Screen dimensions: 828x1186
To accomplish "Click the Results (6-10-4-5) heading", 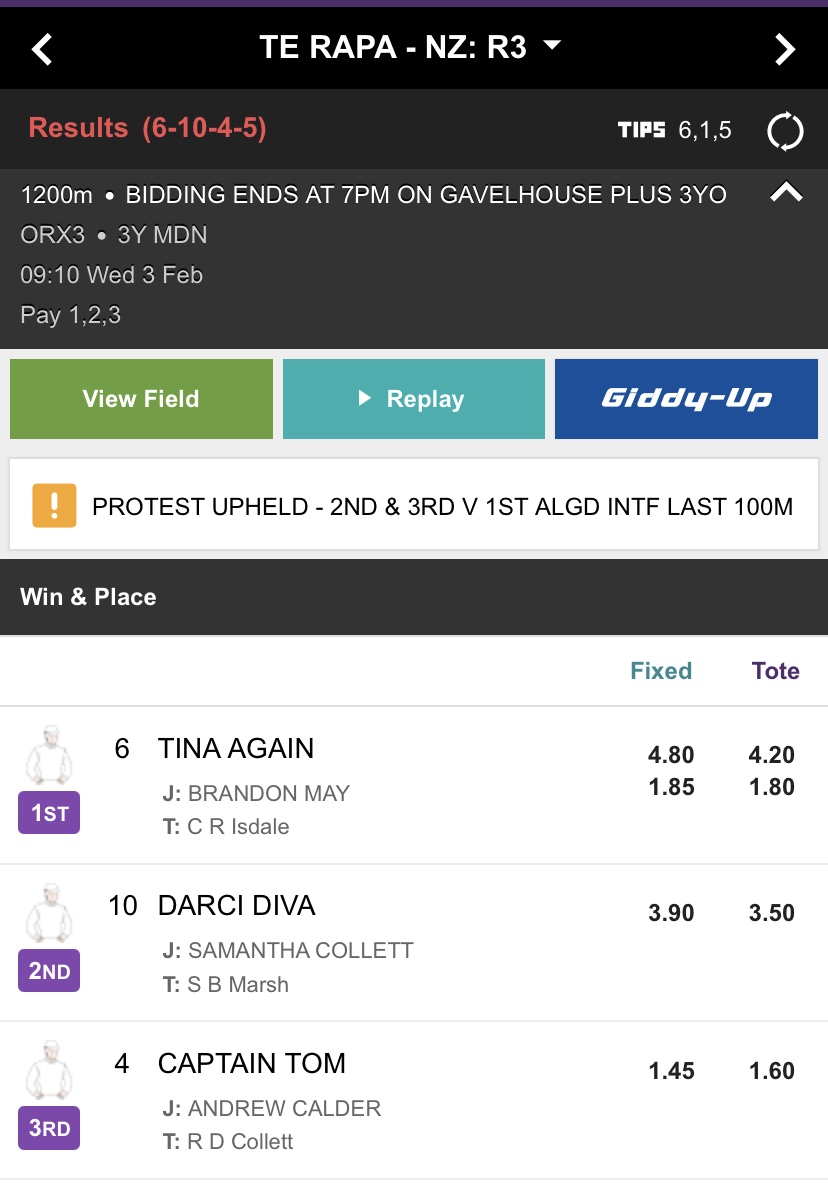I will [x=147, y=128].
